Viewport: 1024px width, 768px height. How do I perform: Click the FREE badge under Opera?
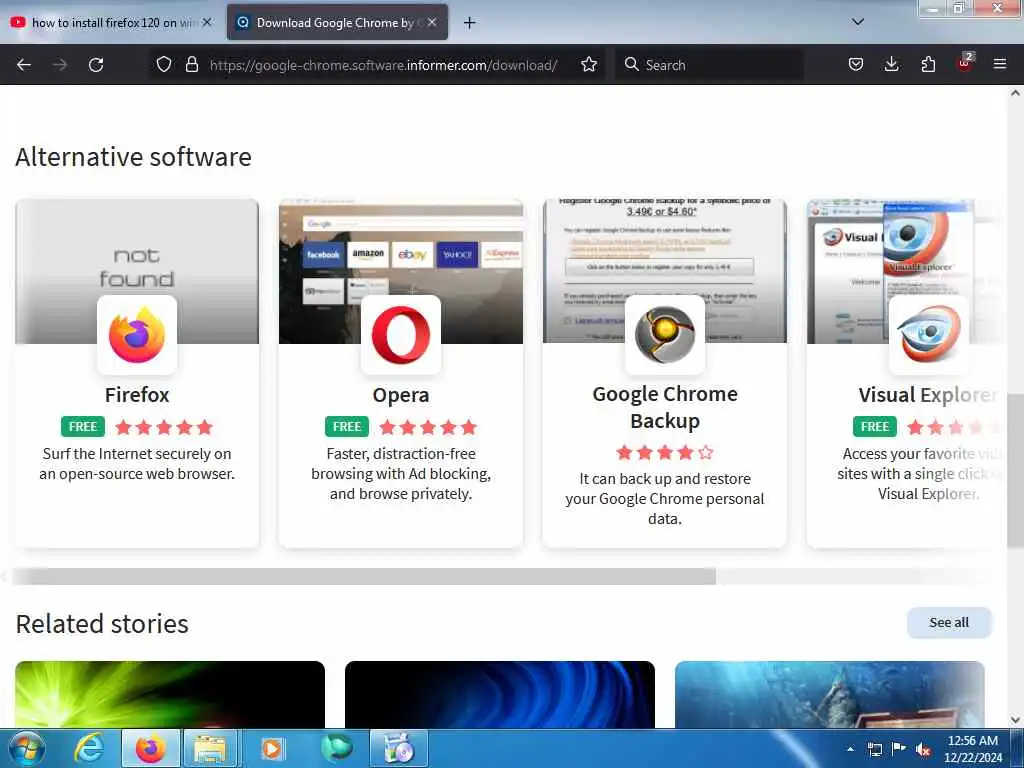(347, 426)
